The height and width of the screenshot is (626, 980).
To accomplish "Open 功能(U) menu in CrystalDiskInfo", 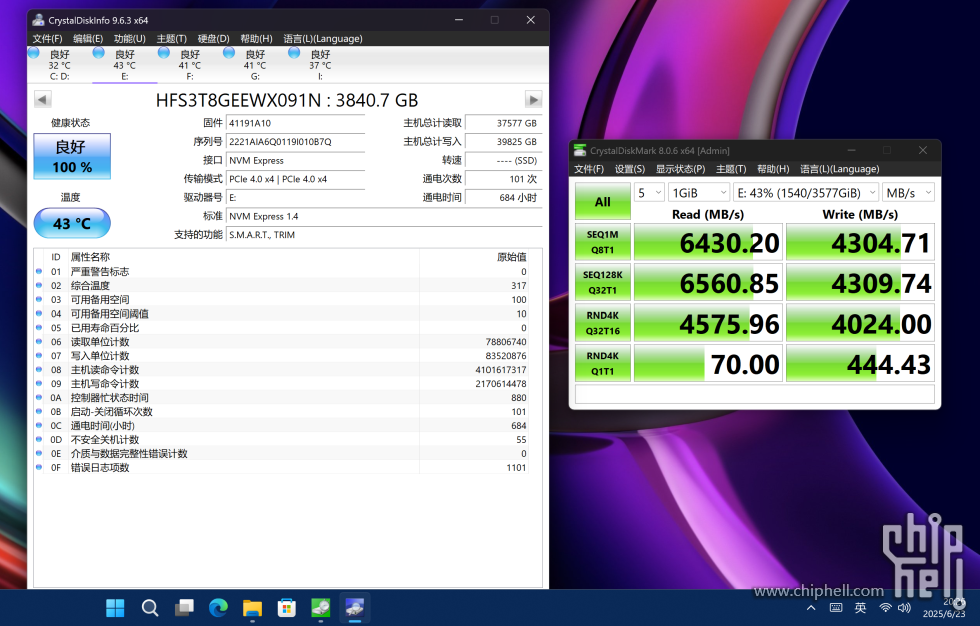I will [129, 39].
